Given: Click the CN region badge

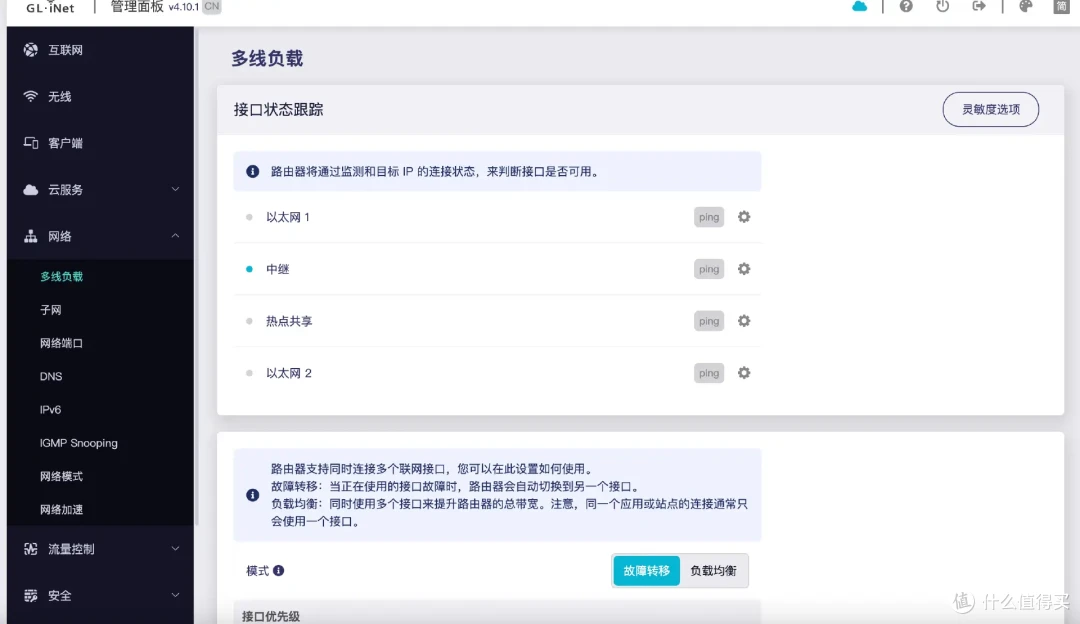Looking at the screenshot, I should [x=211, y=7].
